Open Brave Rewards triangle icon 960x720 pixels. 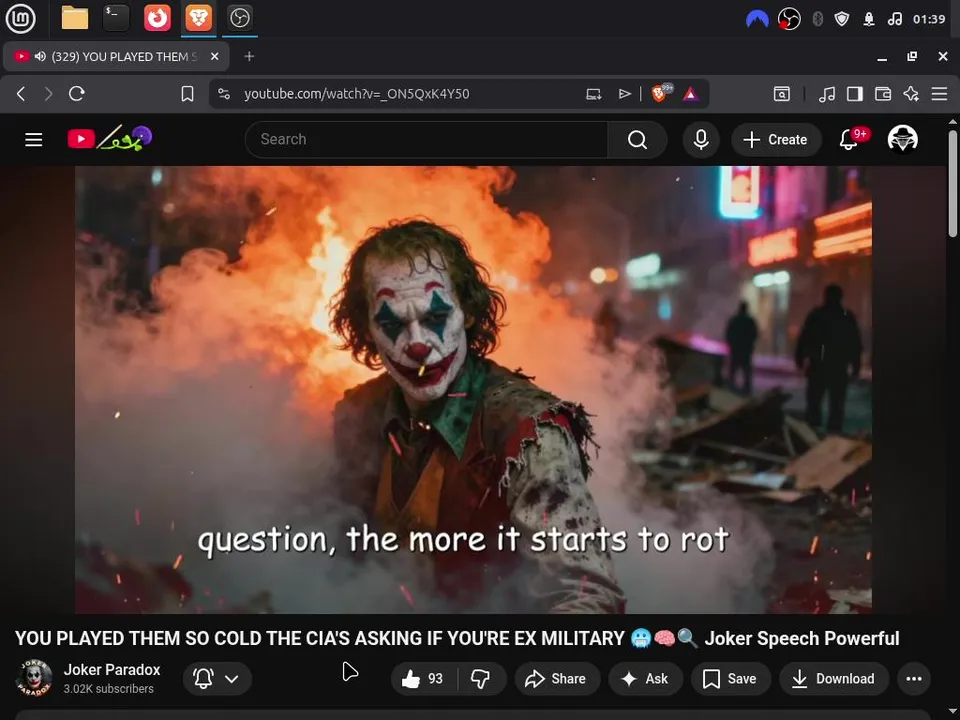(x=691, y=94)
